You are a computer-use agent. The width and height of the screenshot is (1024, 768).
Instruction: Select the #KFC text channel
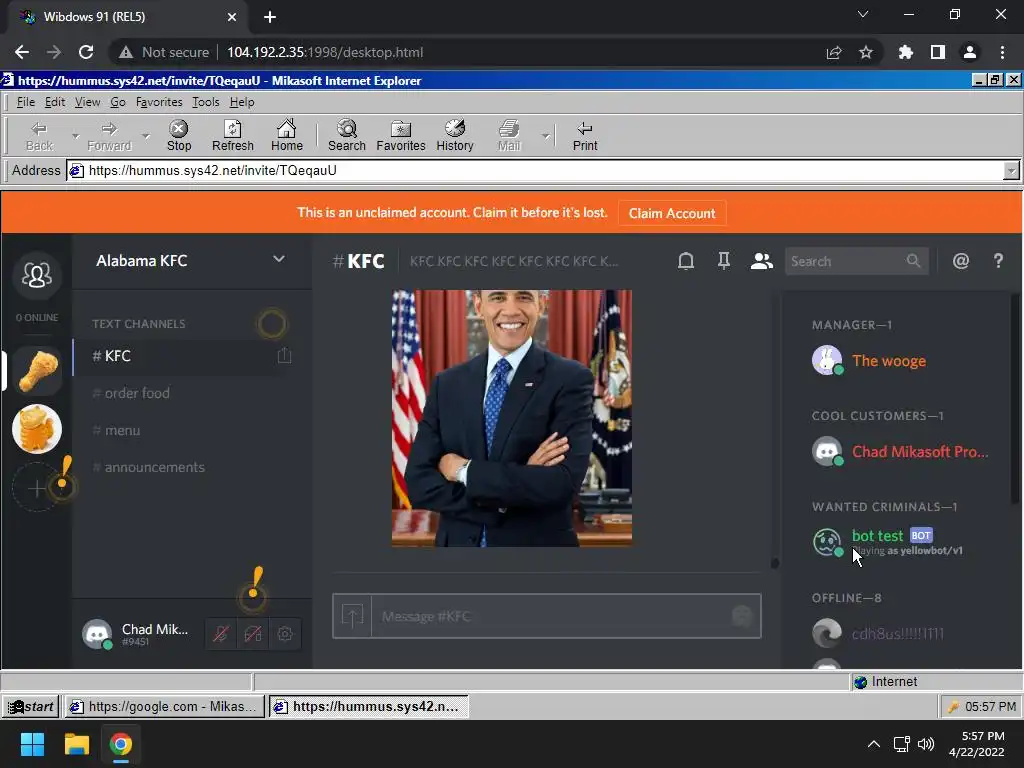click(183, 356)
